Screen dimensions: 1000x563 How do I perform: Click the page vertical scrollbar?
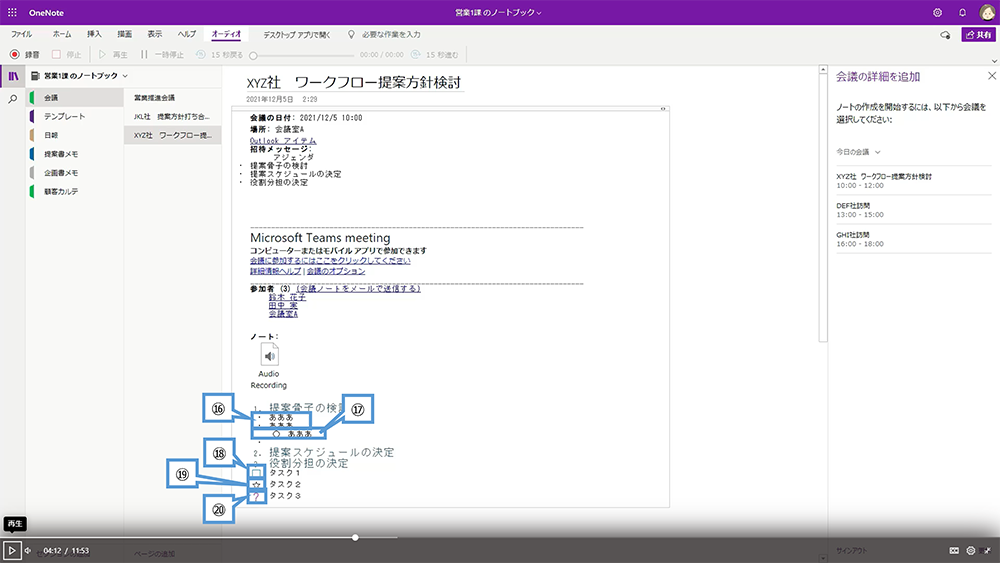(823, 207)
